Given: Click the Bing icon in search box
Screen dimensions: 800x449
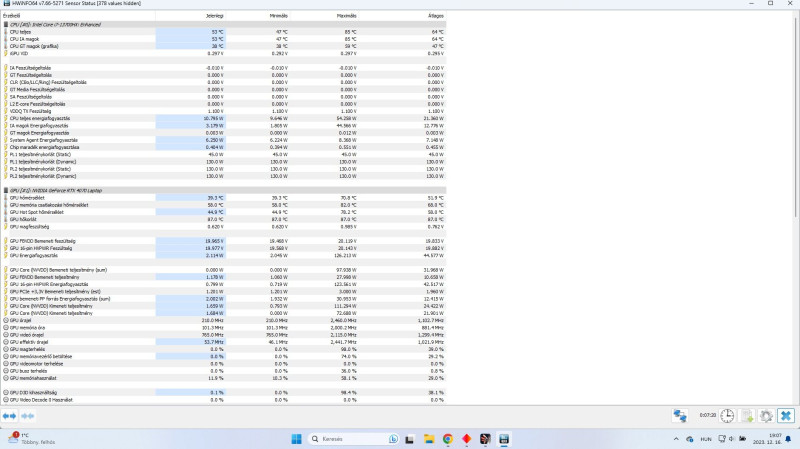Looking at the screenshot, I should 393,439.
